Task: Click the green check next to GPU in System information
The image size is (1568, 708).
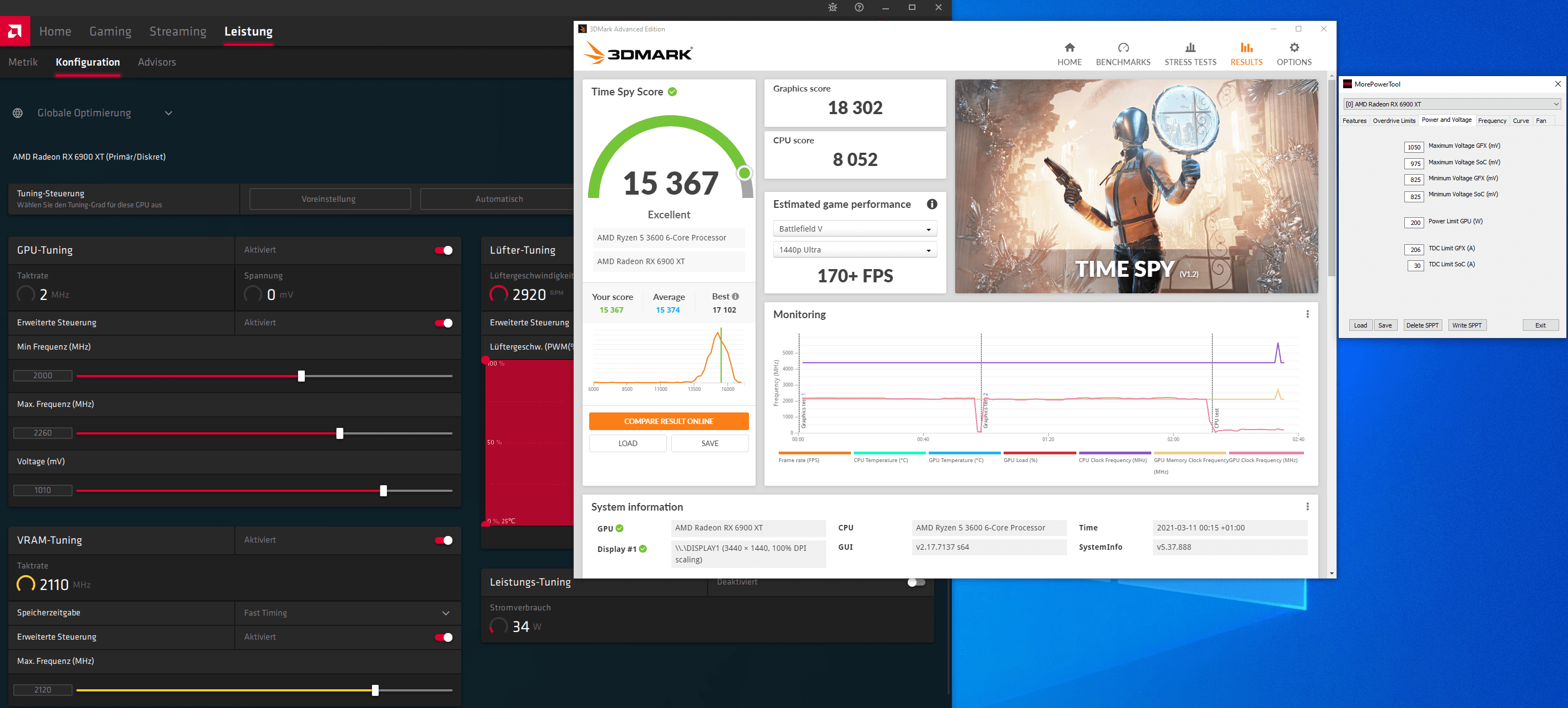Action: point(619,528)
